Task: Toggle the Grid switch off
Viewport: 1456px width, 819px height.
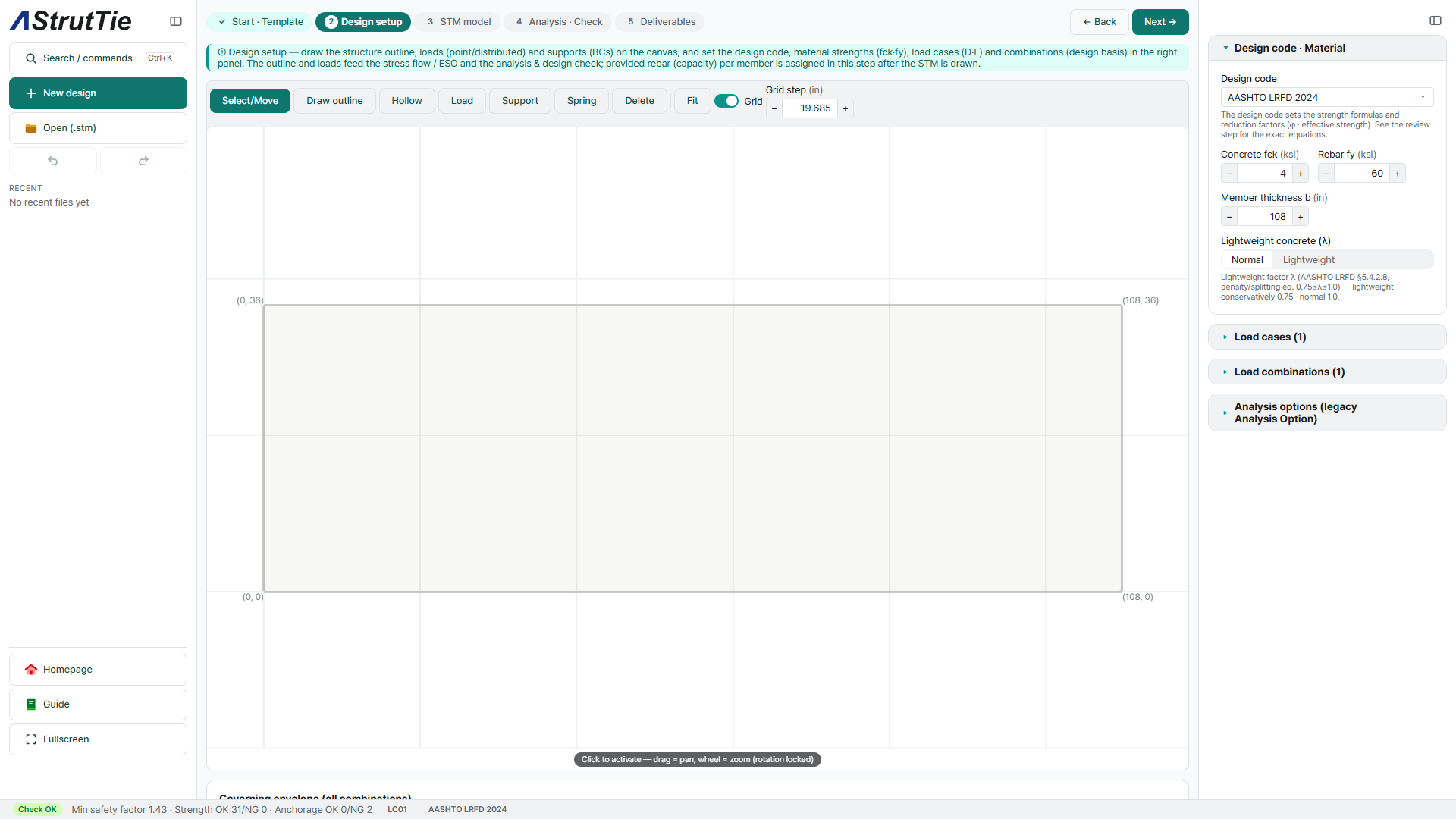Action: (x=726, y=101)
